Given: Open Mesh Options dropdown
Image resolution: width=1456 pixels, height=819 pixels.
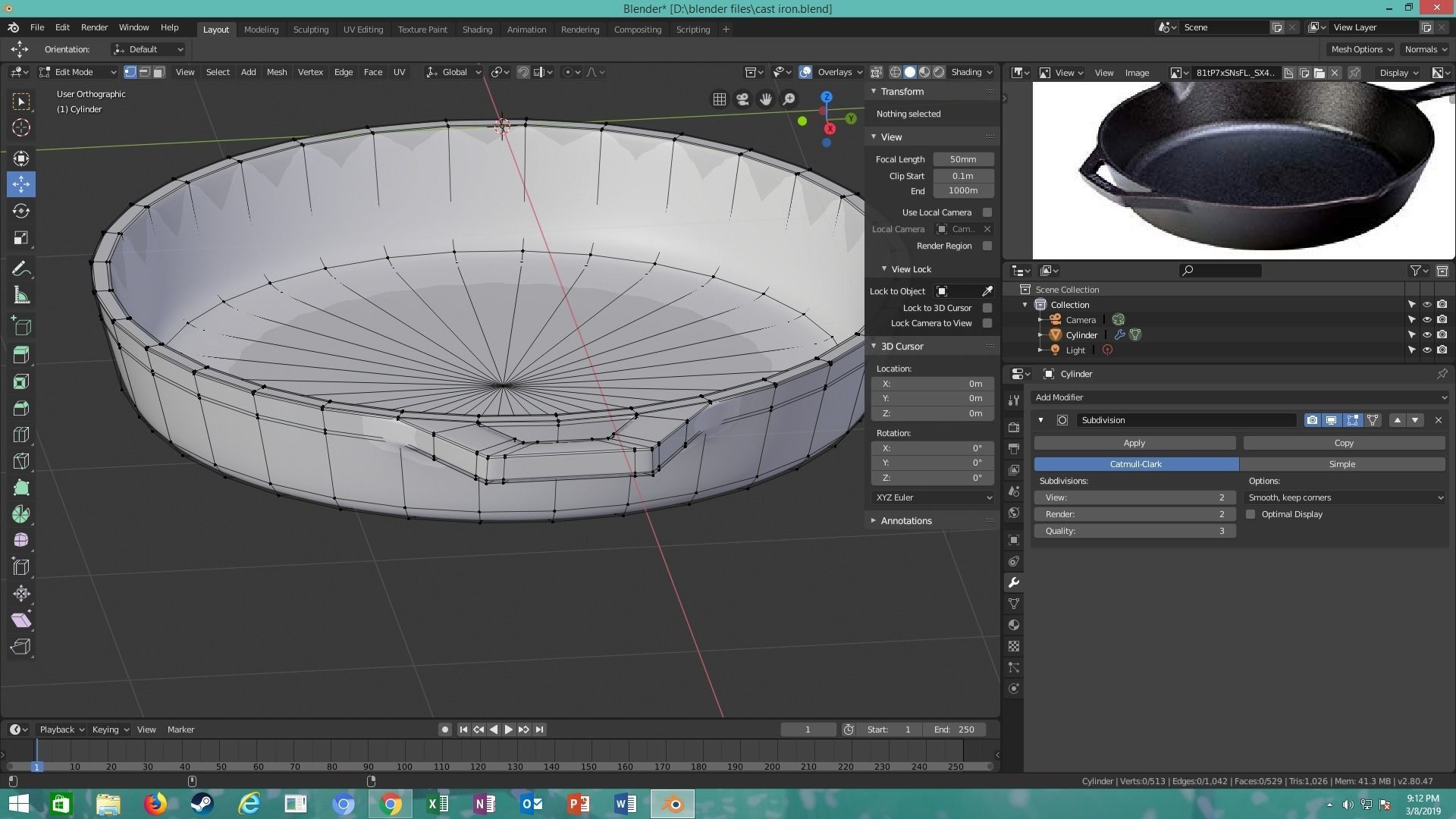Looking at the screenshot, I should tap(1362, 49).
